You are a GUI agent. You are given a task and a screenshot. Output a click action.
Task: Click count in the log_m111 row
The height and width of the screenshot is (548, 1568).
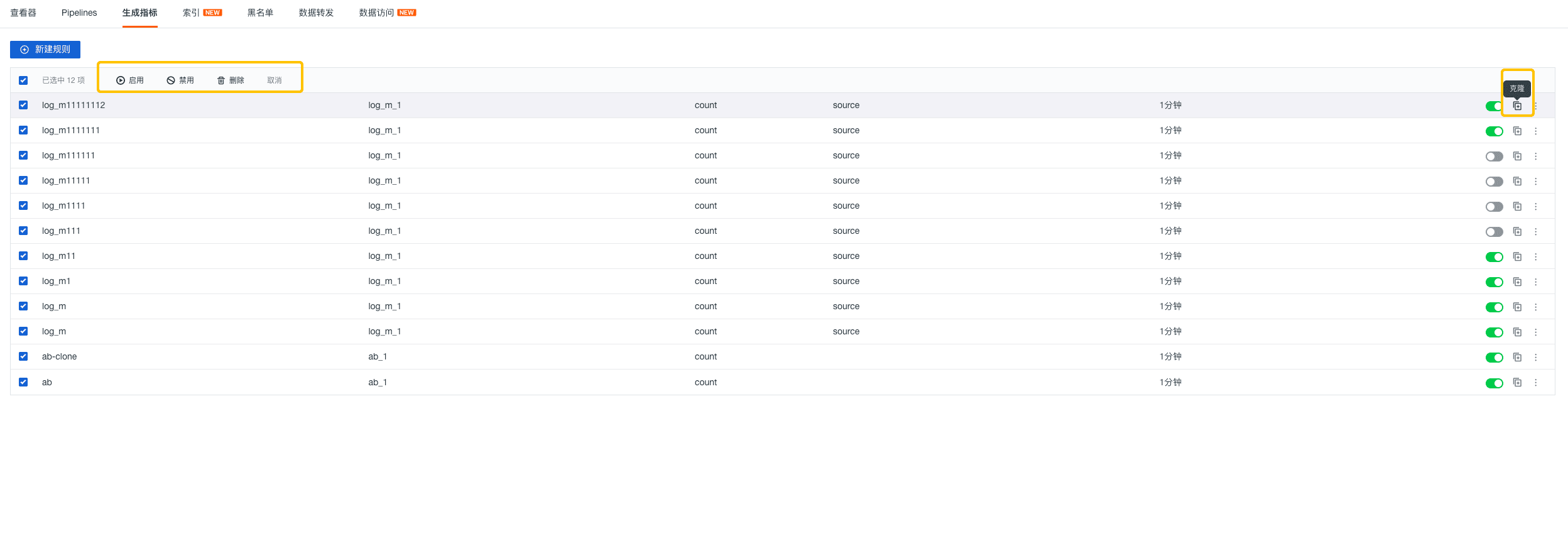pyautogui.click(x=705, y=231)
